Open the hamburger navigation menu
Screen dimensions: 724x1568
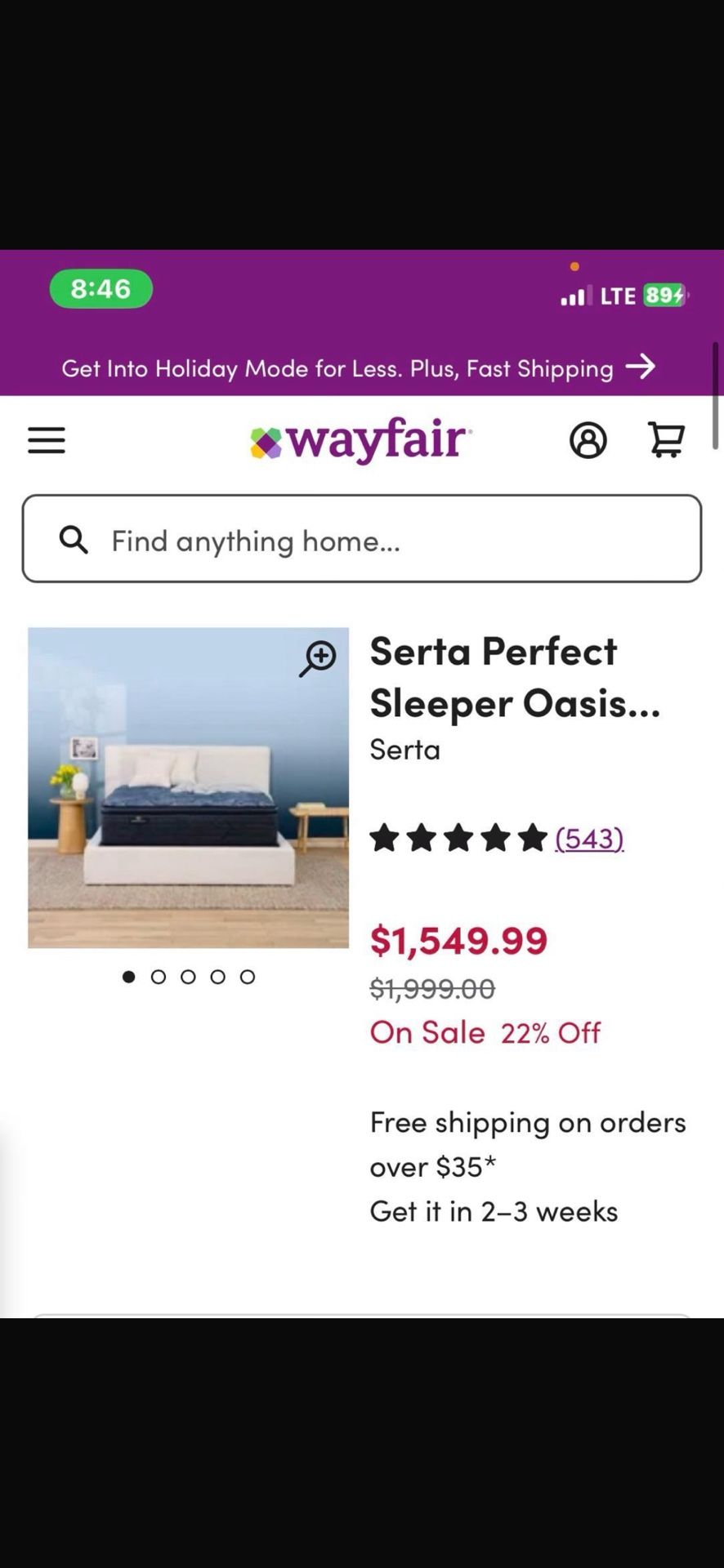47,440
